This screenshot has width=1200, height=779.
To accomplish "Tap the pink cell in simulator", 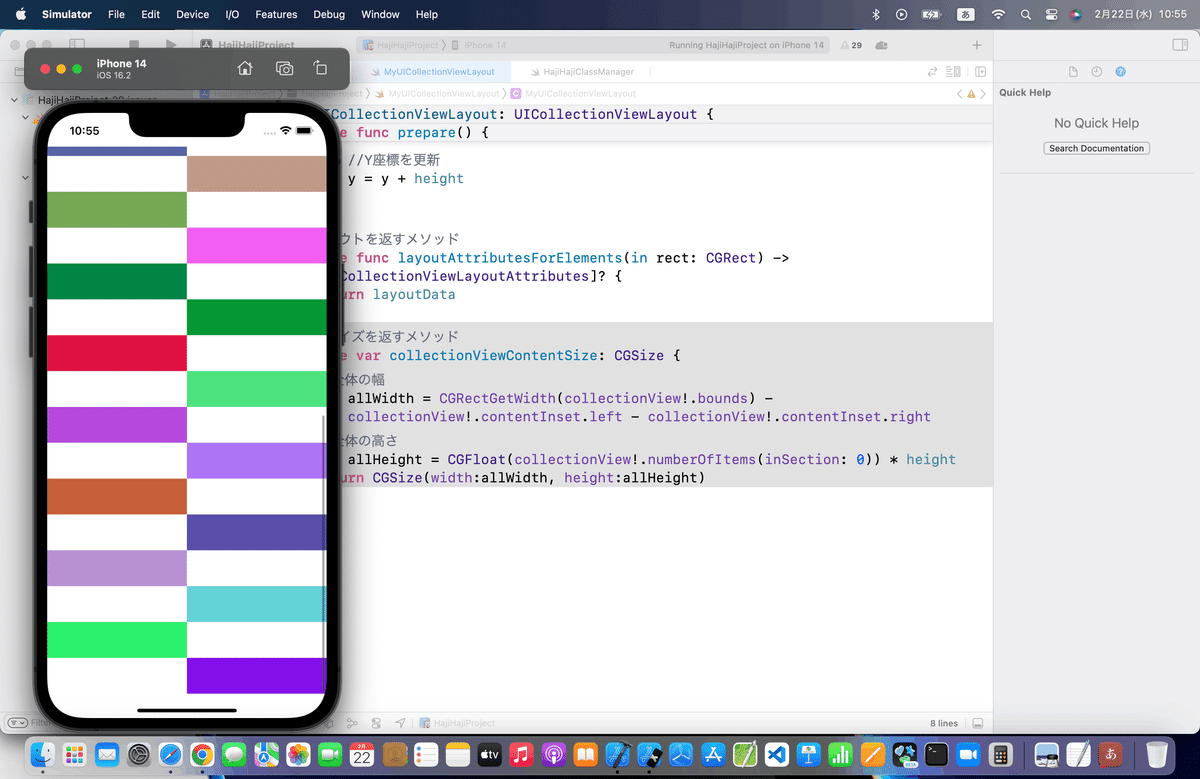I will coord(257,245).
